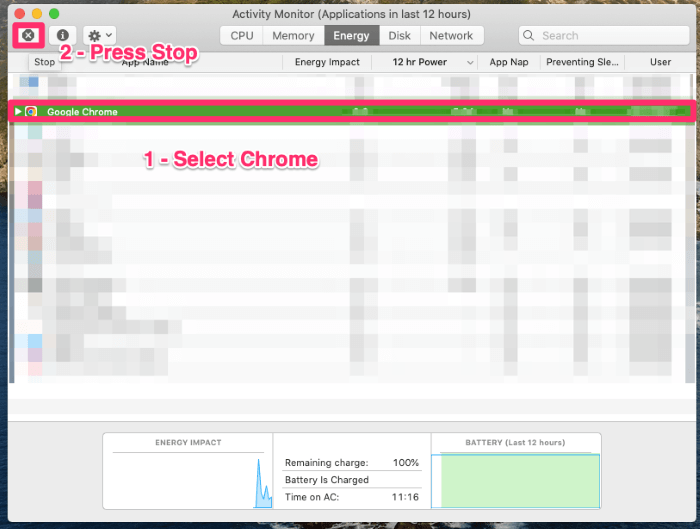
Task: Sort by Preventing Sleep column header
Action: pyautogui.click(x=582, y=62)
